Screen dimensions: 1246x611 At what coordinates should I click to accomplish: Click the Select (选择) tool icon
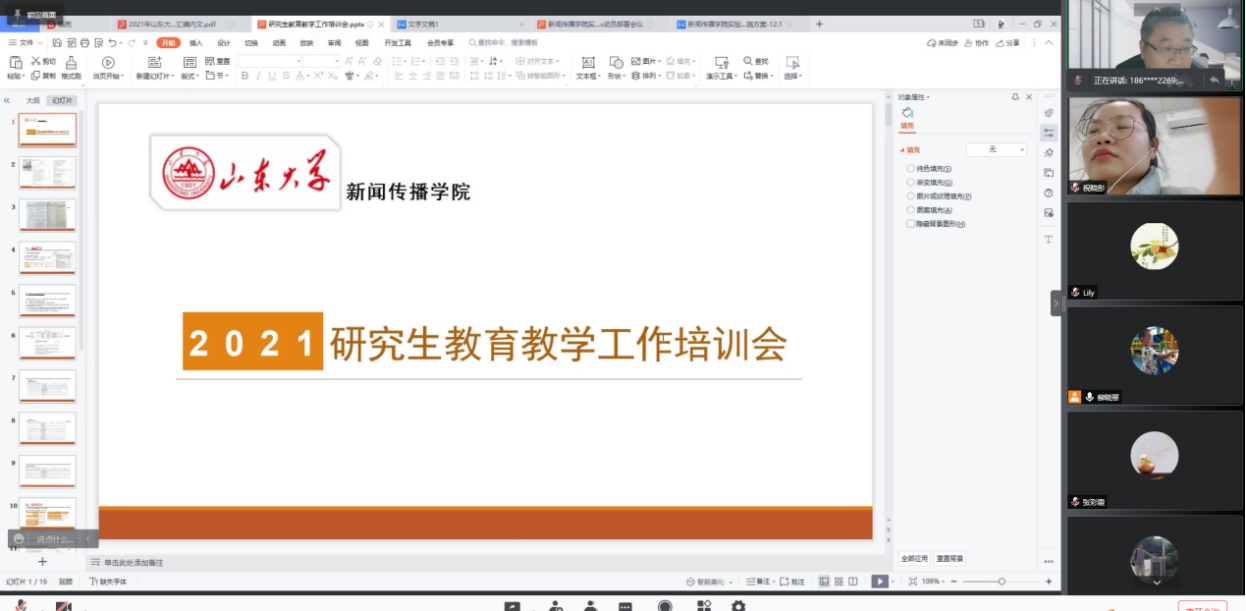pos(793,62)
